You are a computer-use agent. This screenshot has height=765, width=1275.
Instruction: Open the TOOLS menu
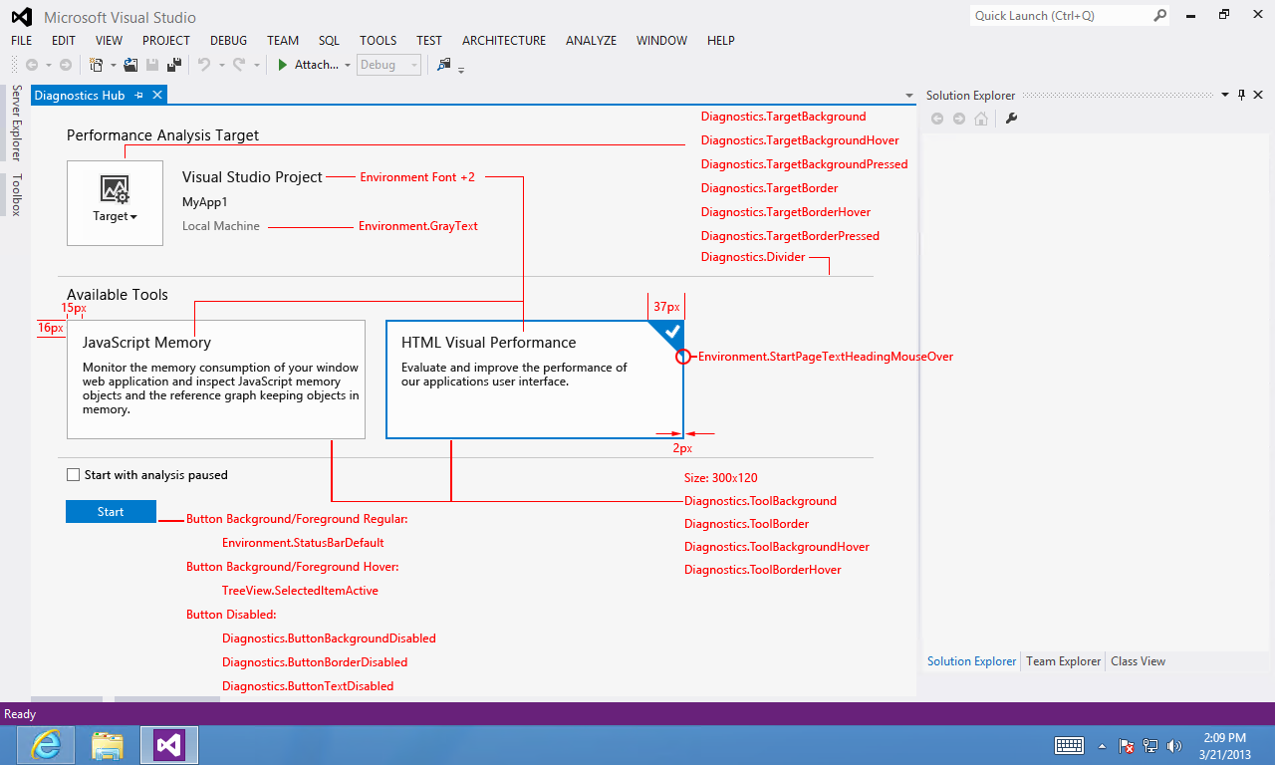coord(378,41)
